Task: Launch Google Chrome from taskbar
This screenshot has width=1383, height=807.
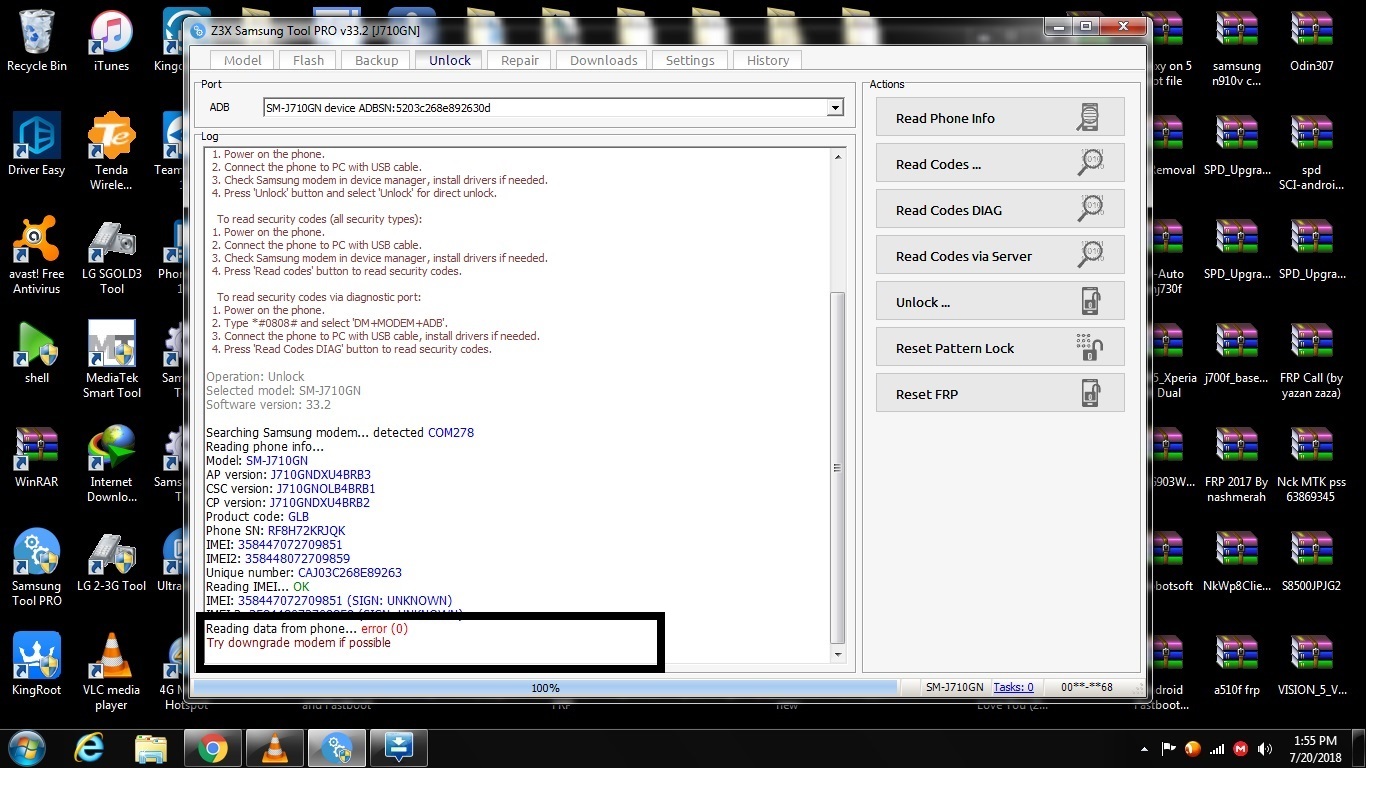Action: (212, 748)
